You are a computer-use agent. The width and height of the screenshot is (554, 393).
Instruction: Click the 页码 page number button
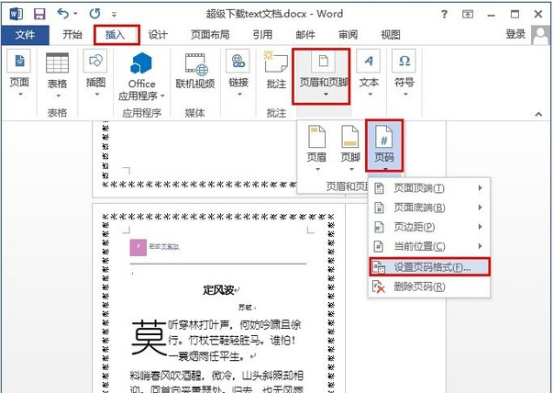click(x=384, y=146)
